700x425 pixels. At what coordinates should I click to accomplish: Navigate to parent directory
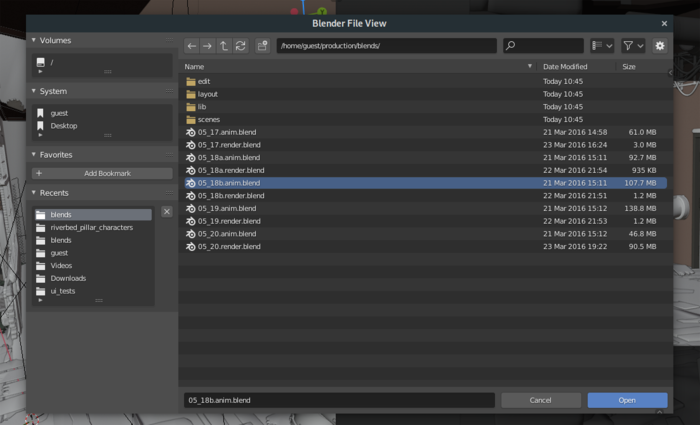(224, 46)
